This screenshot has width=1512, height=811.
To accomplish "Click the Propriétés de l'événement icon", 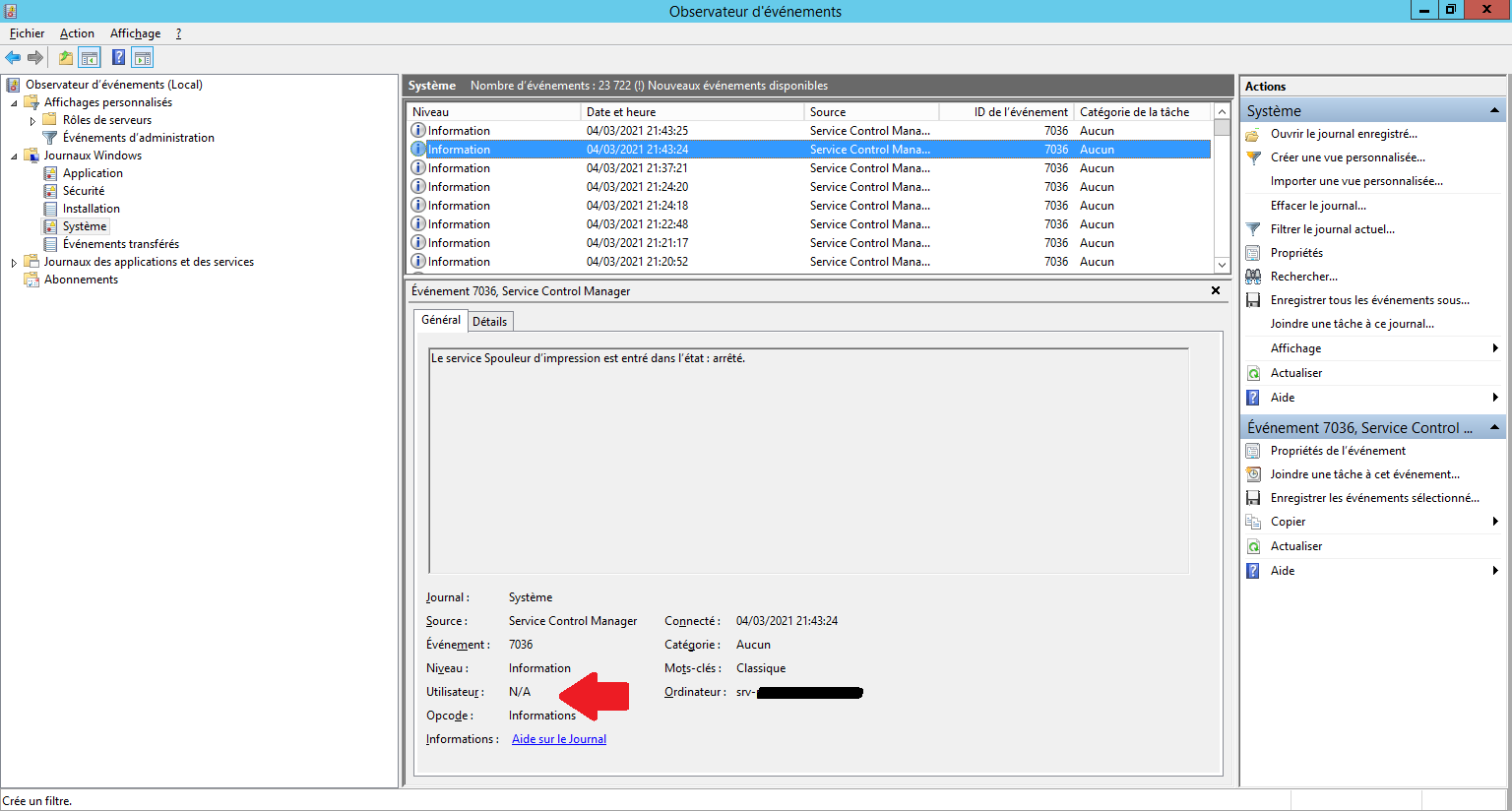I will point(1253,451).
